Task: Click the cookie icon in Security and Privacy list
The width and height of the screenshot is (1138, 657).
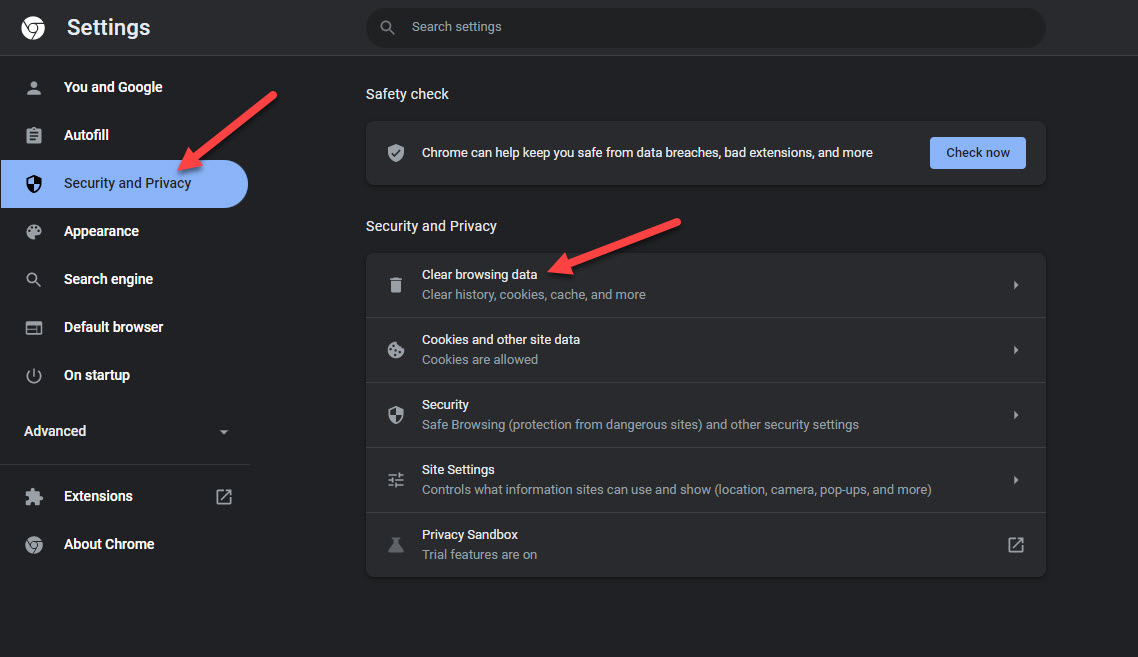Action: click(396, 350)
